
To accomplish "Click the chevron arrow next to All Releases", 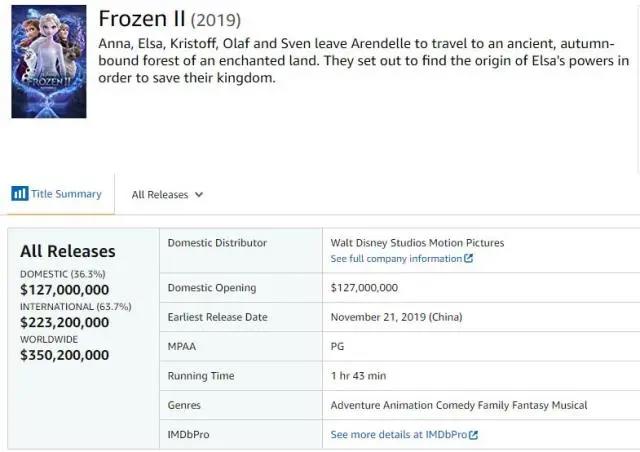I will click(199, 195).
